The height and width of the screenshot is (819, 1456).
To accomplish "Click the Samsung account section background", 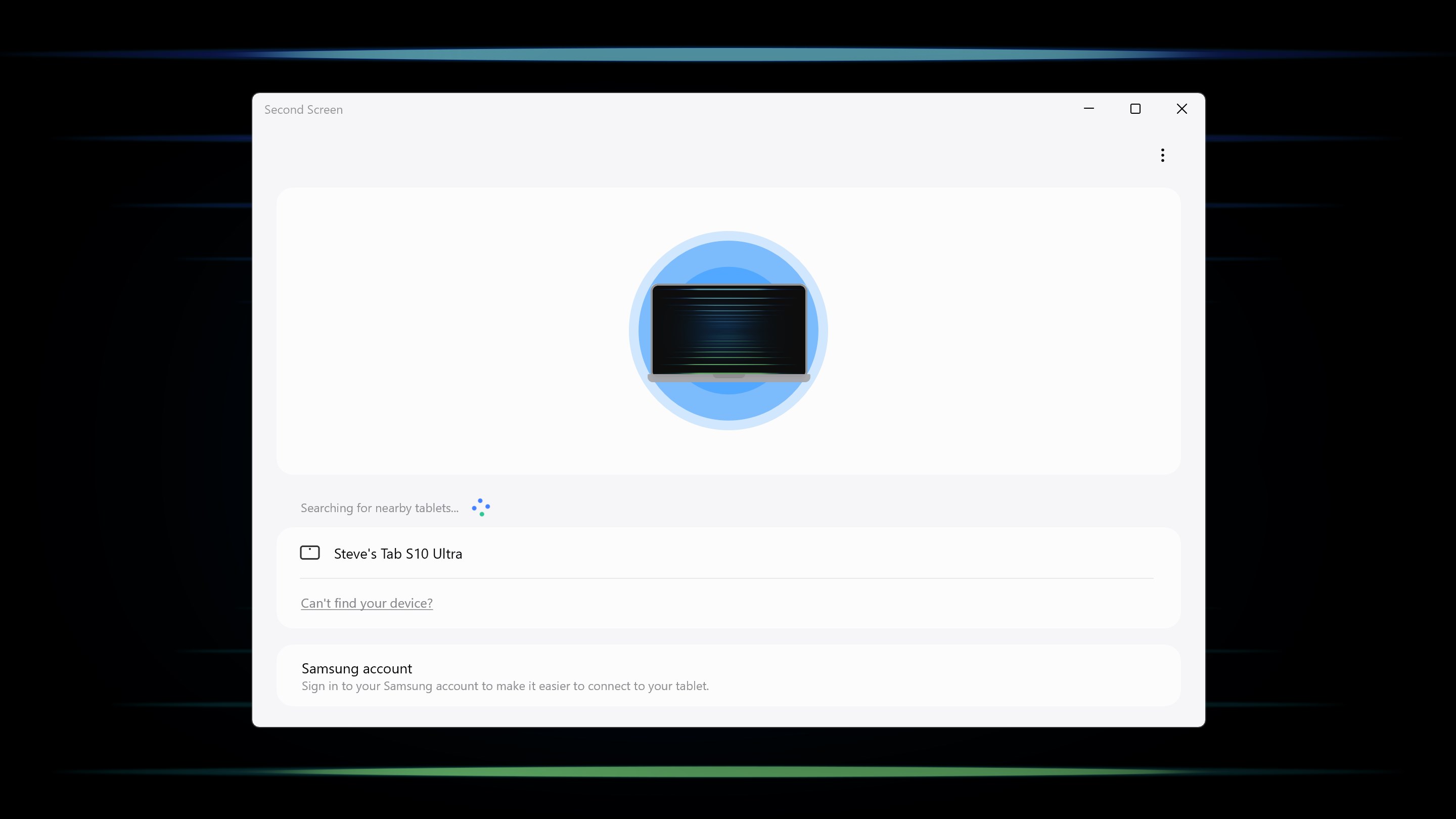I will [961, 675].
